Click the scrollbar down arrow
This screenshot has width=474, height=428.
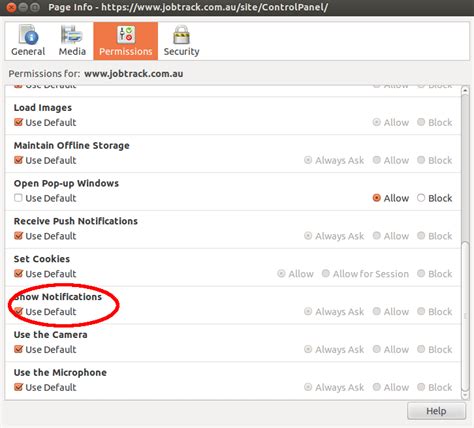point(465,395)
